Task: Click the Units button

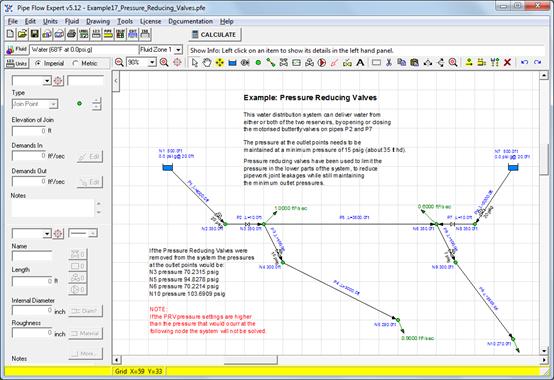Action: [x=16, y=63]
